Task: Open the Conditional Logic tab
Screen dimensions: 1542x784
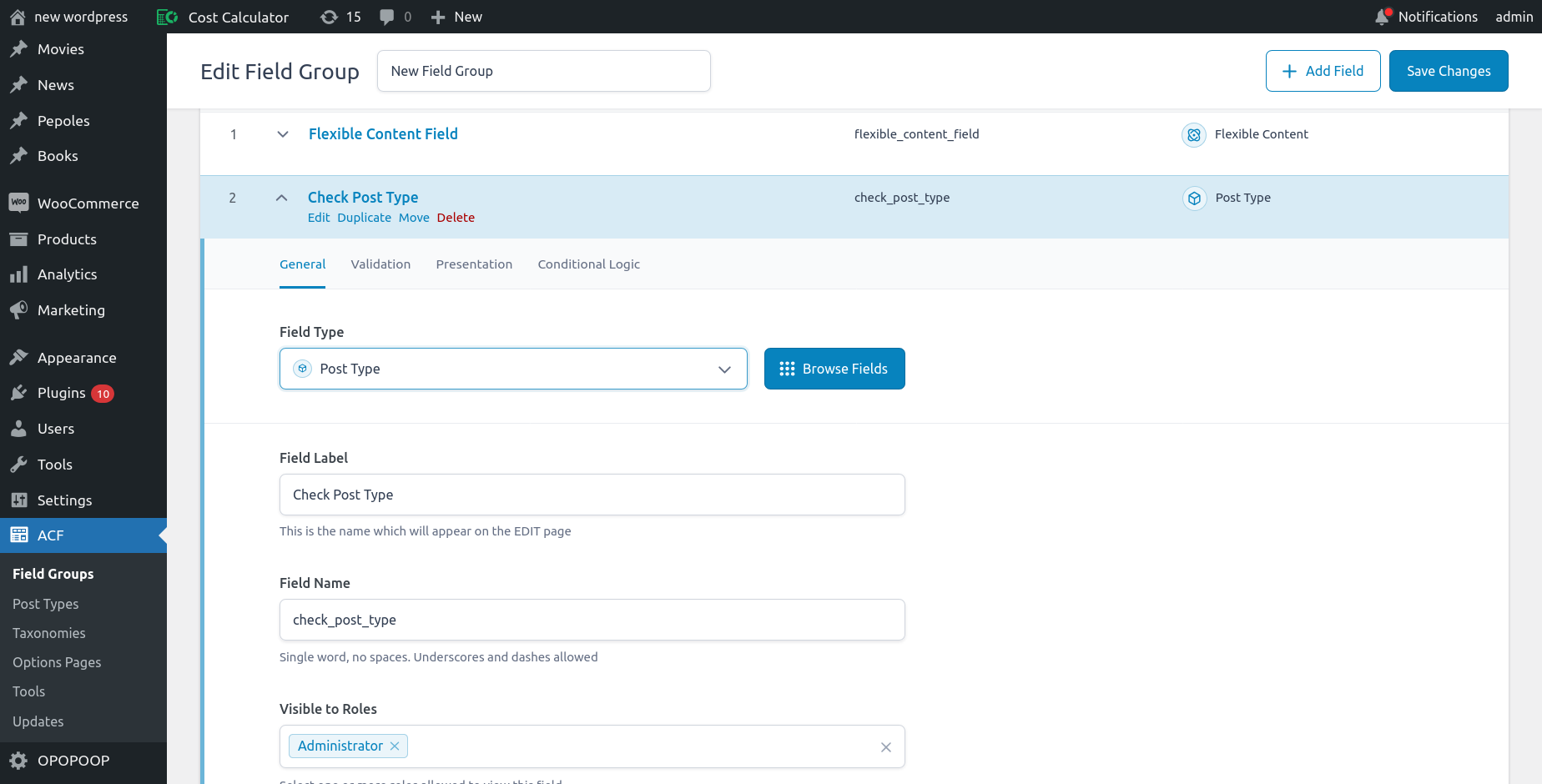Action: click(x=588, y=264)
